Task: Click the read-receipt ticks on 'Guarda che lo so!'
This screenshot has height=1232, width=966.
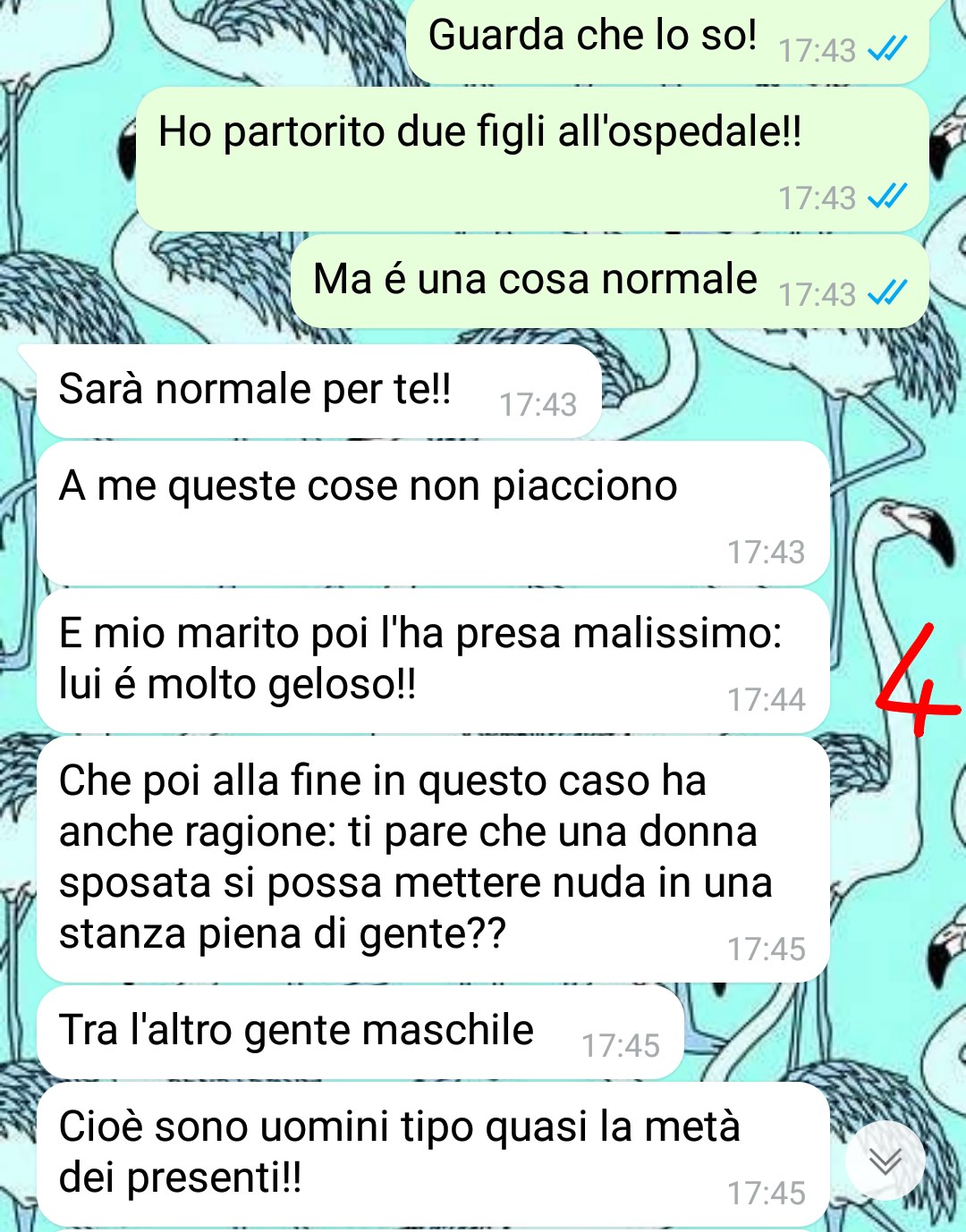Action: click(x=888, y=48)
